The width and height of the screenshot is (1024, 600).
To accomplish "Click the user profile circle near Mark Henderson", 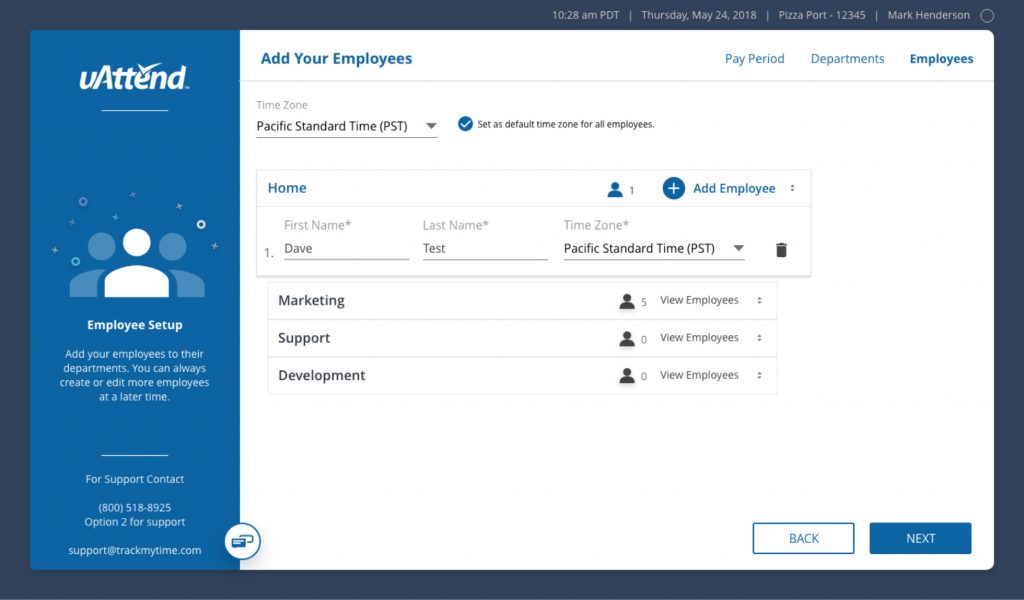I will (x=987, y=16).
